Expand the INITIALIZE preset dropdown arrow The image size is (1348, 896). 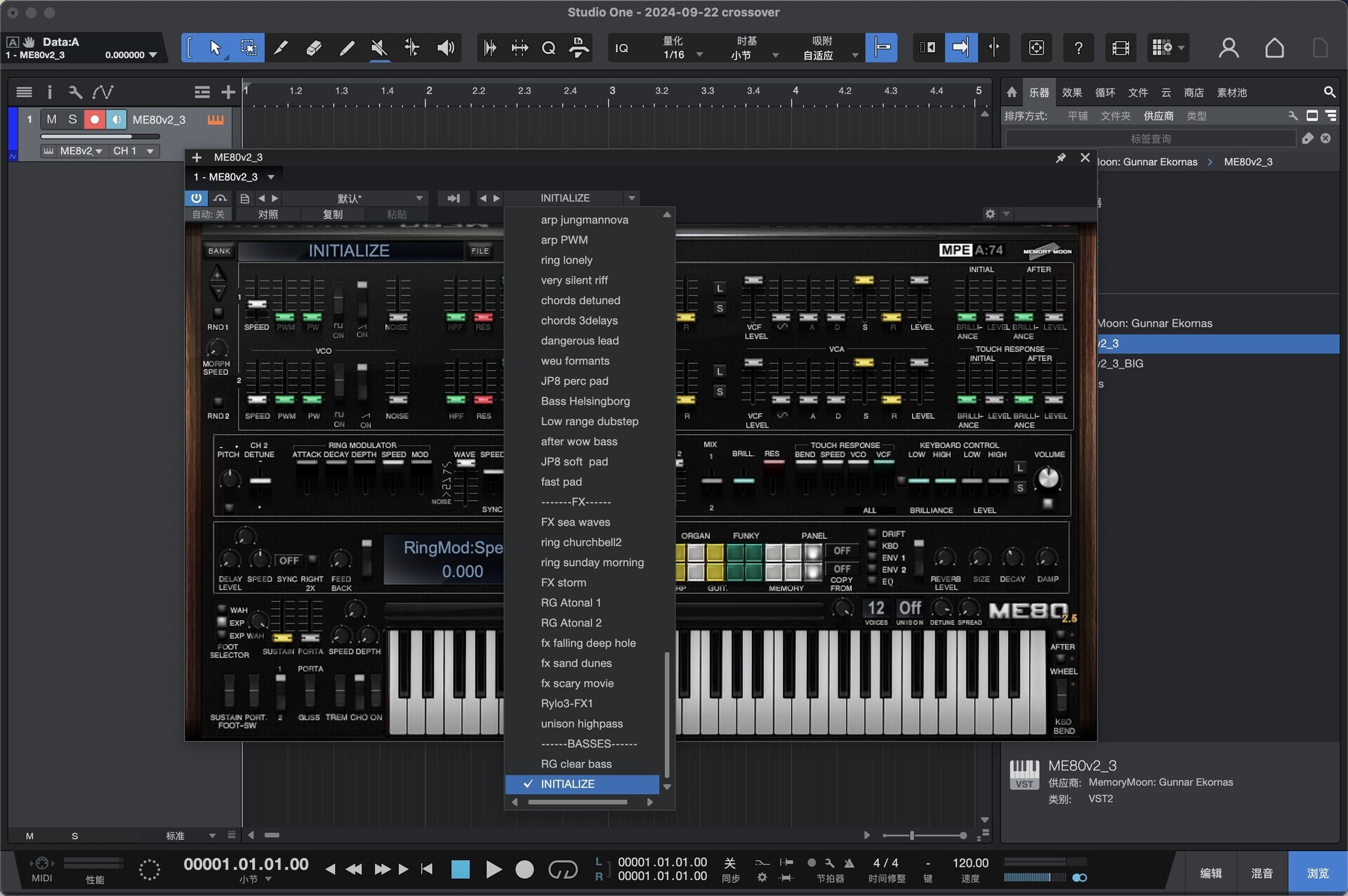(631, 198)
